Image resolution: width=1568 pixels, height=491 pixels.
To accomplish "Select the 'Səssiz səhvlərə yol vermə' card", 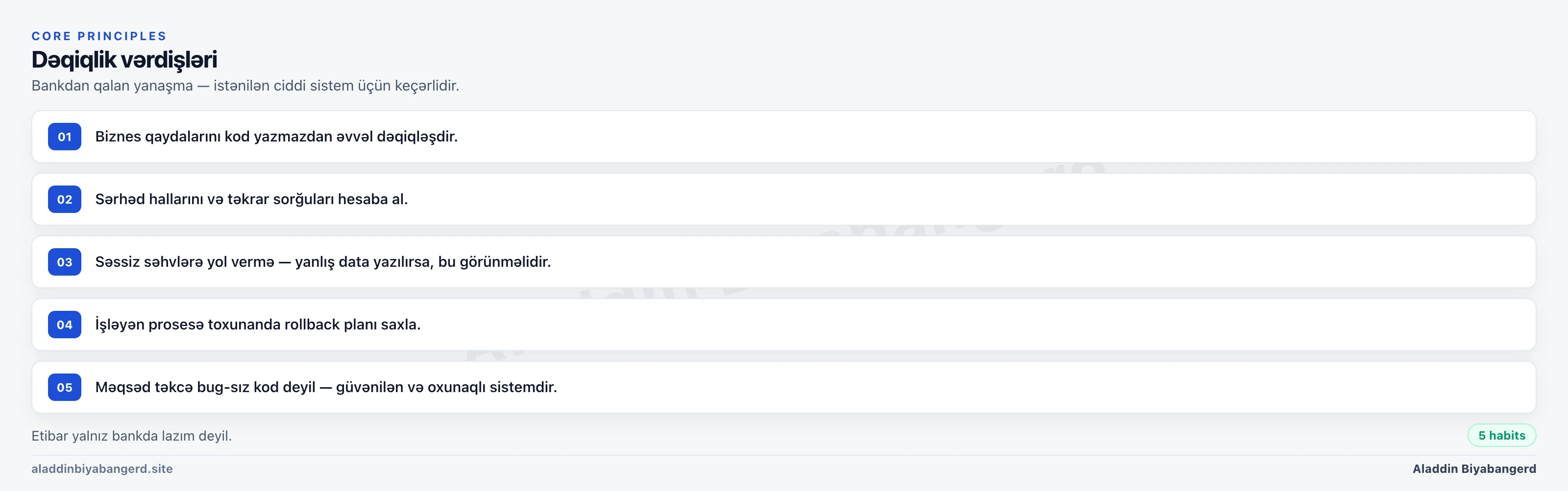I will (784, 261).
